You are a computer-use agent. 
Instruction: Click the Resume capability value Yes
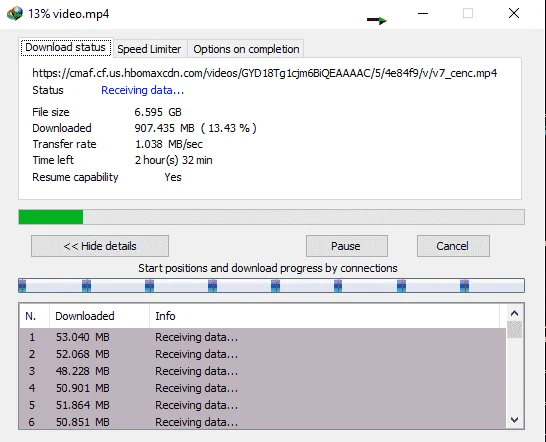pyautogui.click(x=173, y=177)
